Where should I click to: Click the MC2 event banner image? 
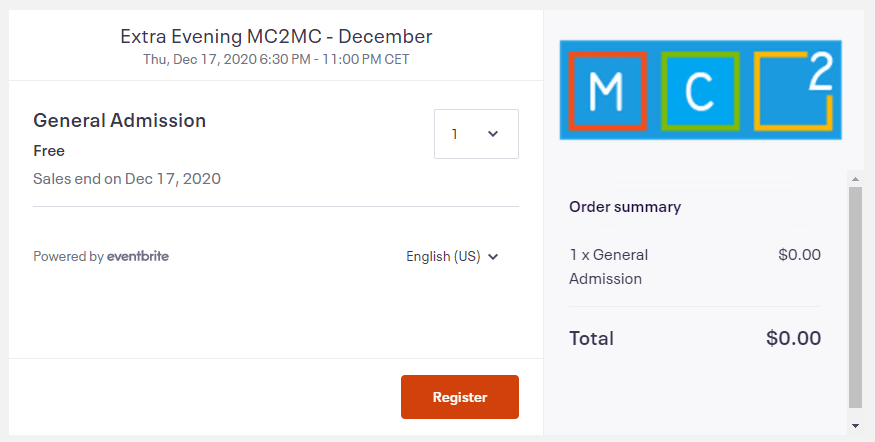coord(700,90)
